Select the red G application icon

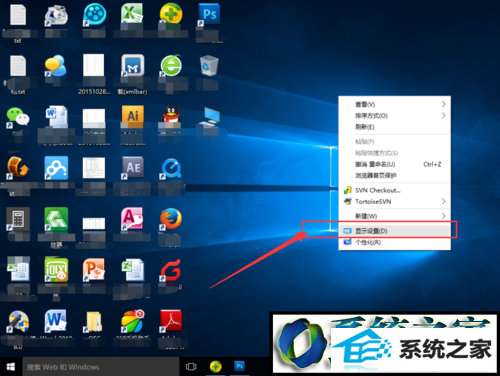coord(171,270)
